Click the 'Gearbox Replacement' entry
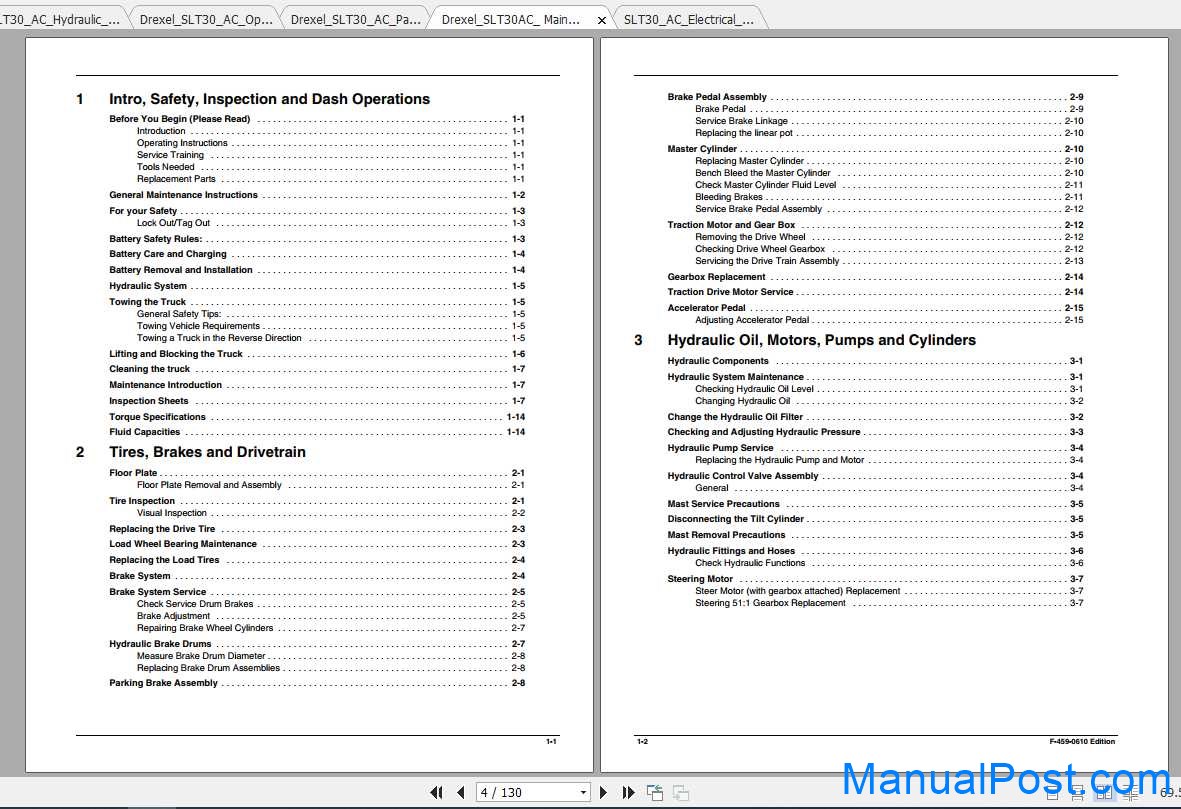 tap(876, 277)
